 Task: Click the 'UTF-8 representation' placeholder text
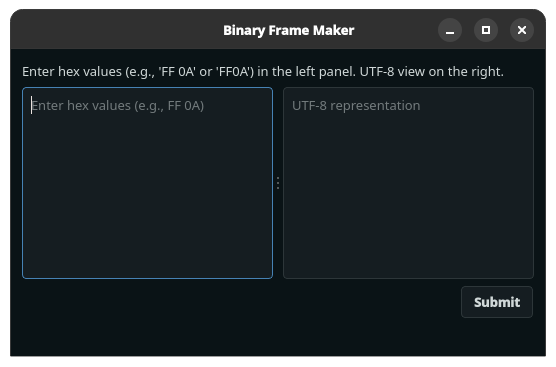pos(356,106)
